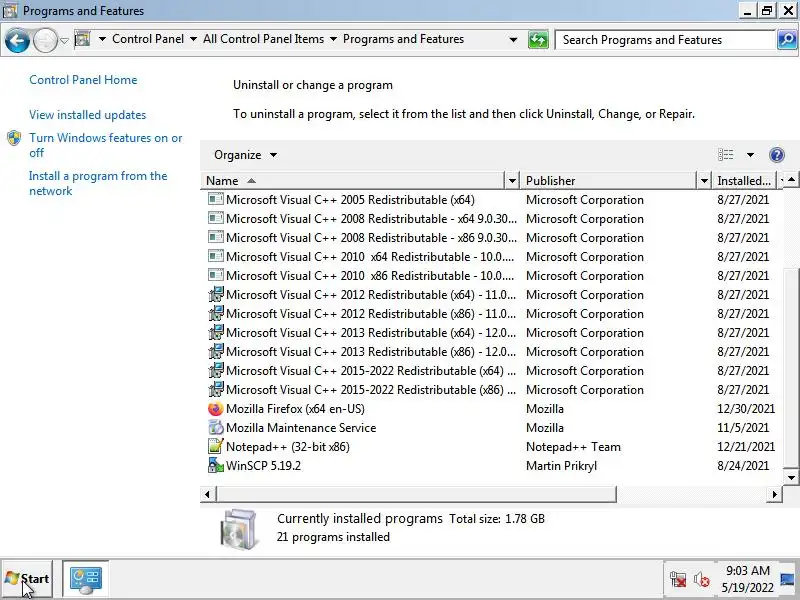800x600 pixels.
Task: Click the blue Help icon
Action: click(777, 155)
